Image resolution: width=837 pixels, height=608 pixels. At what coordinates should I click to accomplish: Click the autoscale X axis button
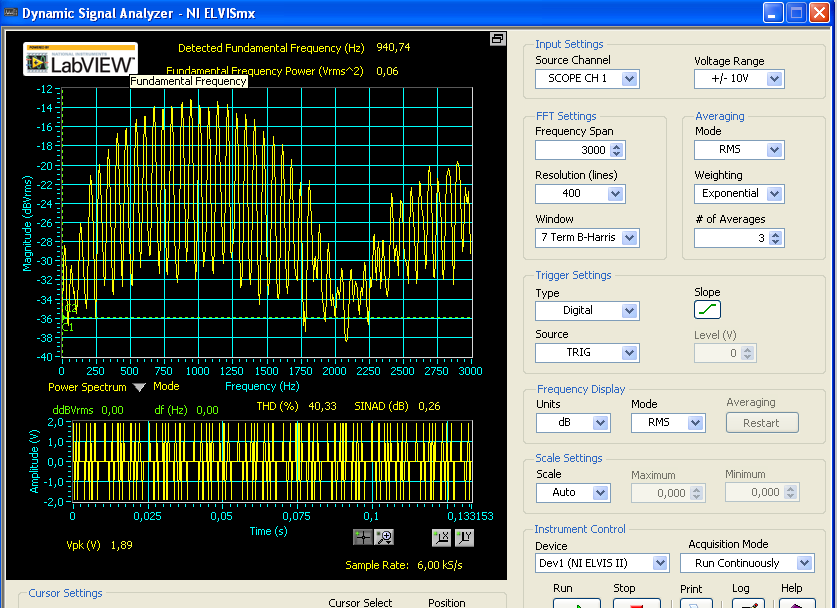(441, 537)
